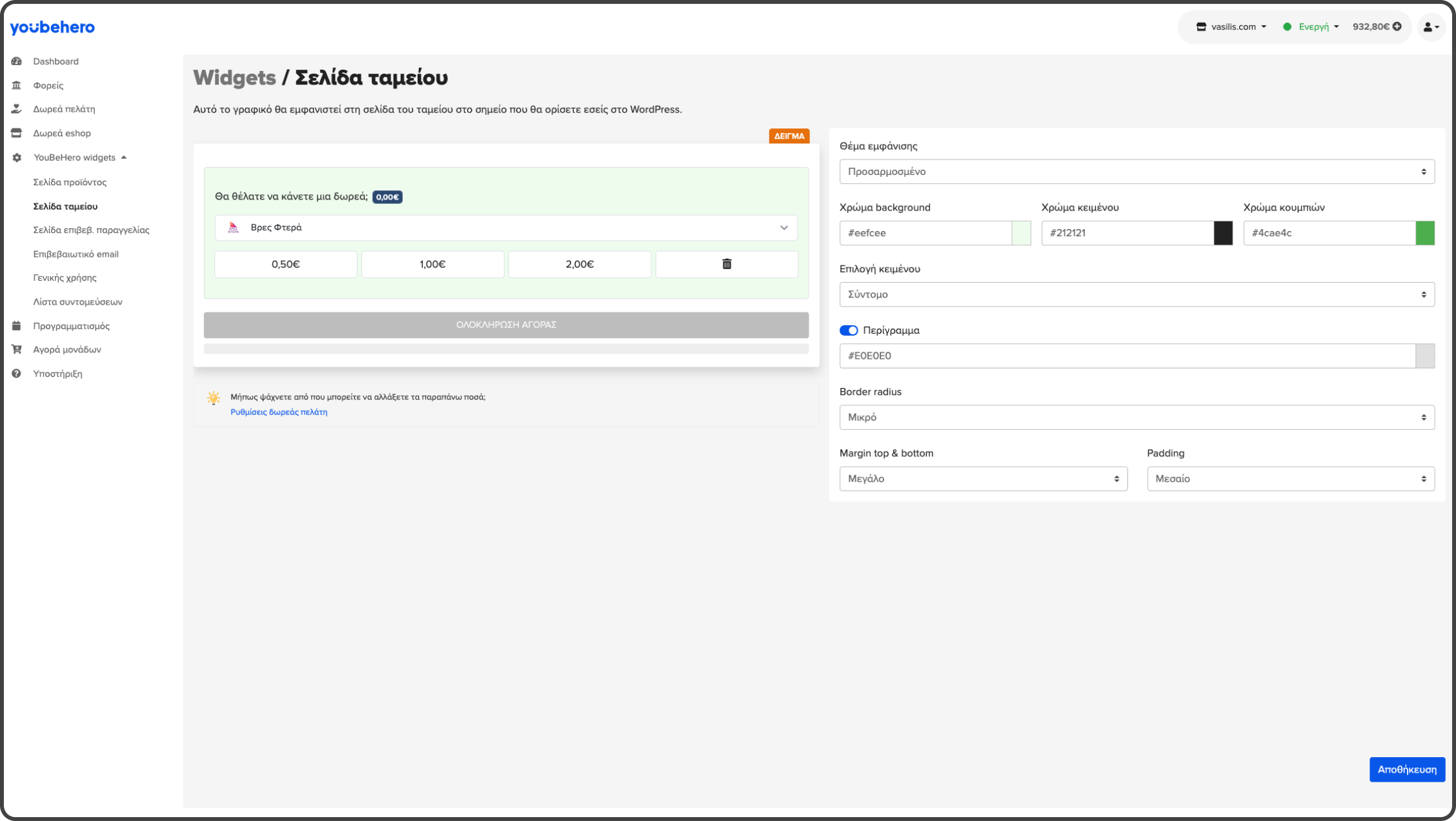Open the Border radius dropdown

(x=1137, y=418)
